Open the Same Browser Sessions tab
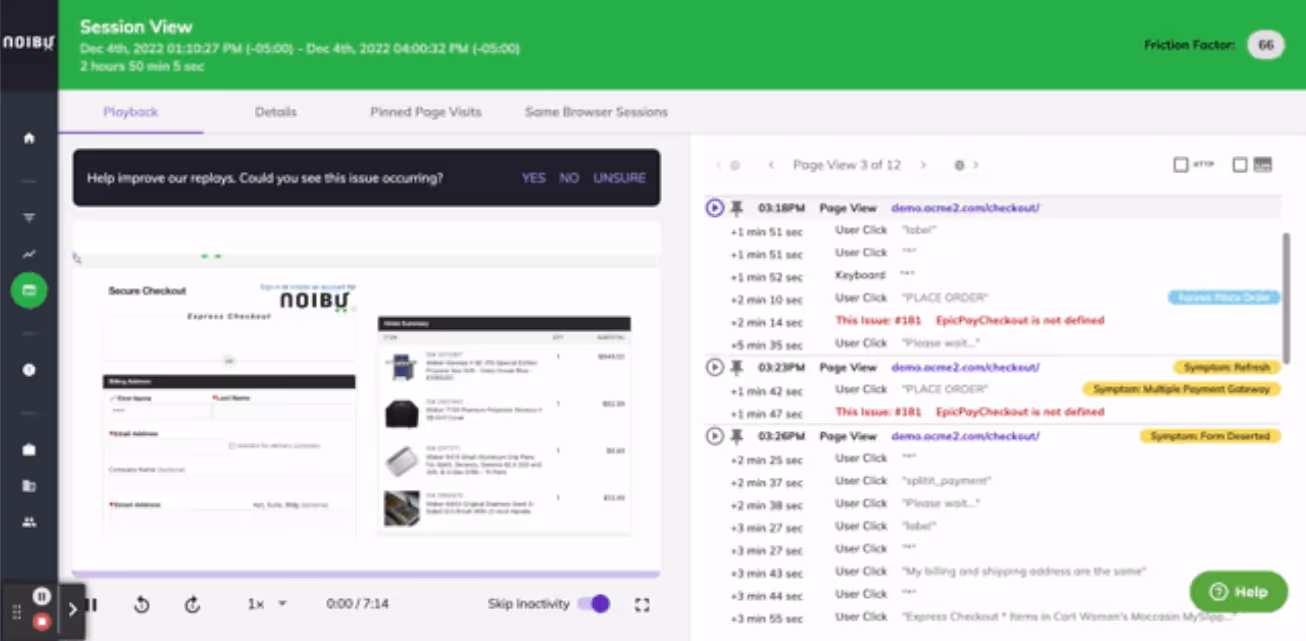The height and width of the screenshot is (641, 1306). point(596,112)
